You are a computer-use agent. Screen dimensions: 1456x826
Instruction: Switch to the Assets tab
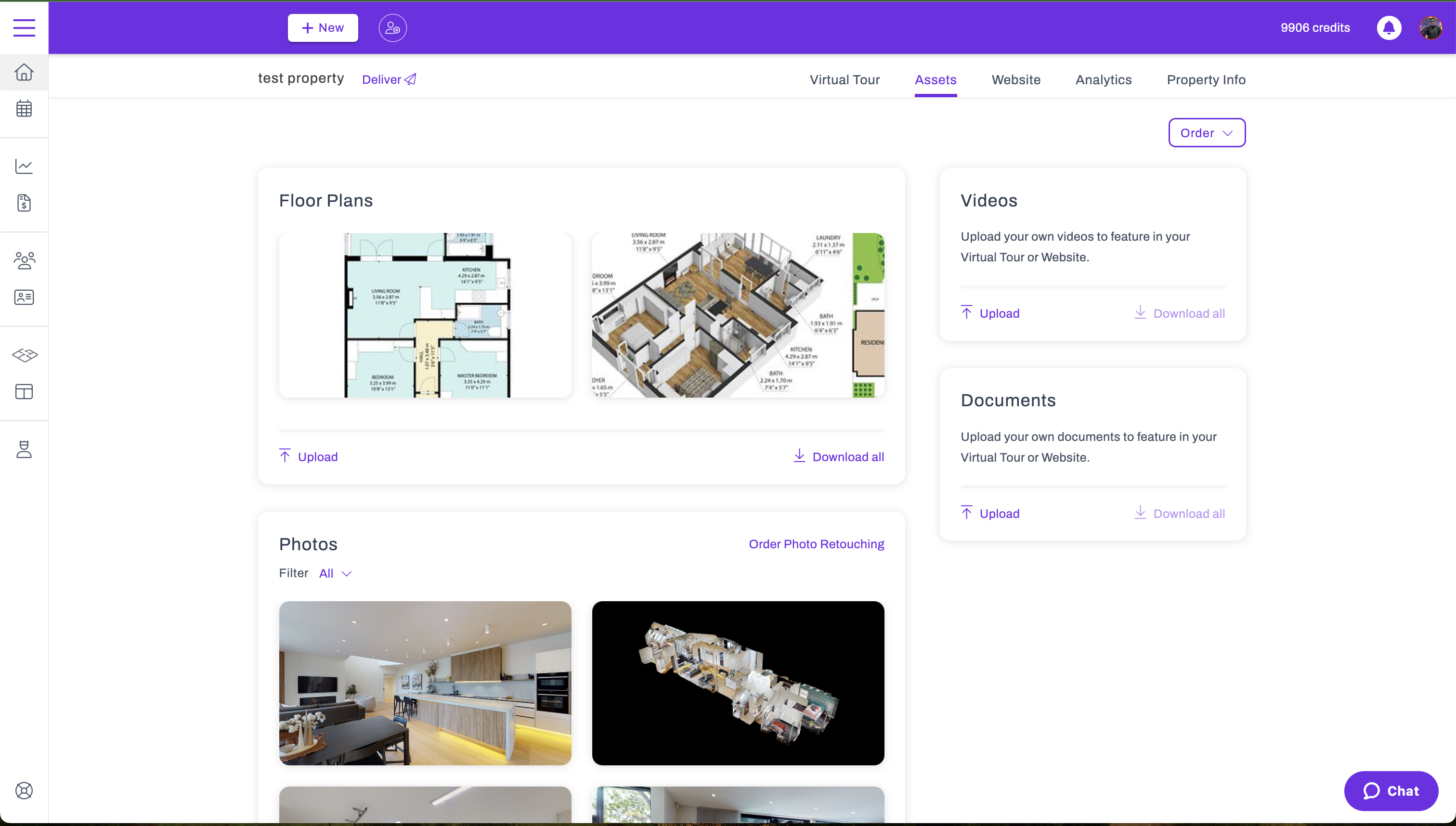tap(935, 80)
